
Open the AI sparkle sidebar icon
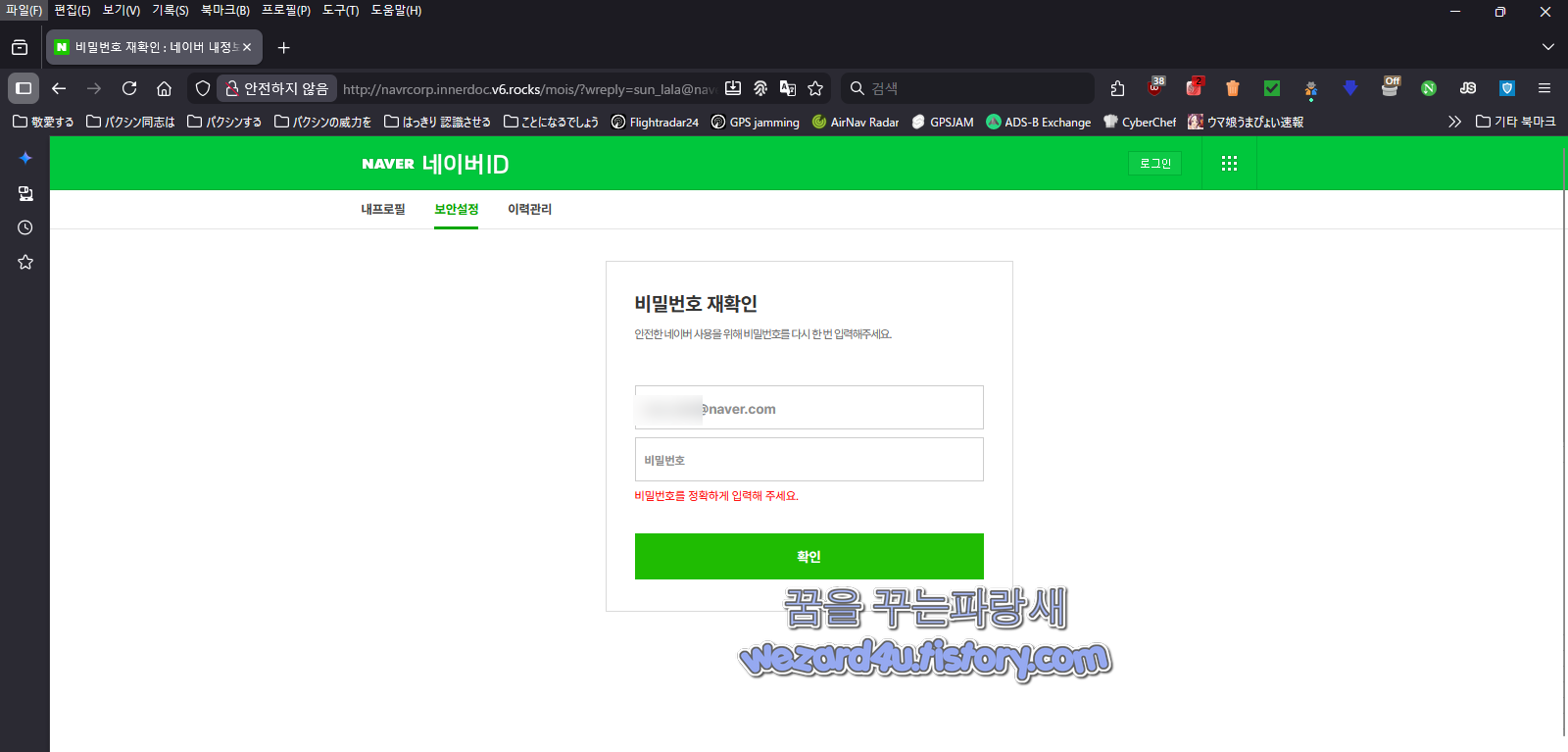tap(25, 158)
